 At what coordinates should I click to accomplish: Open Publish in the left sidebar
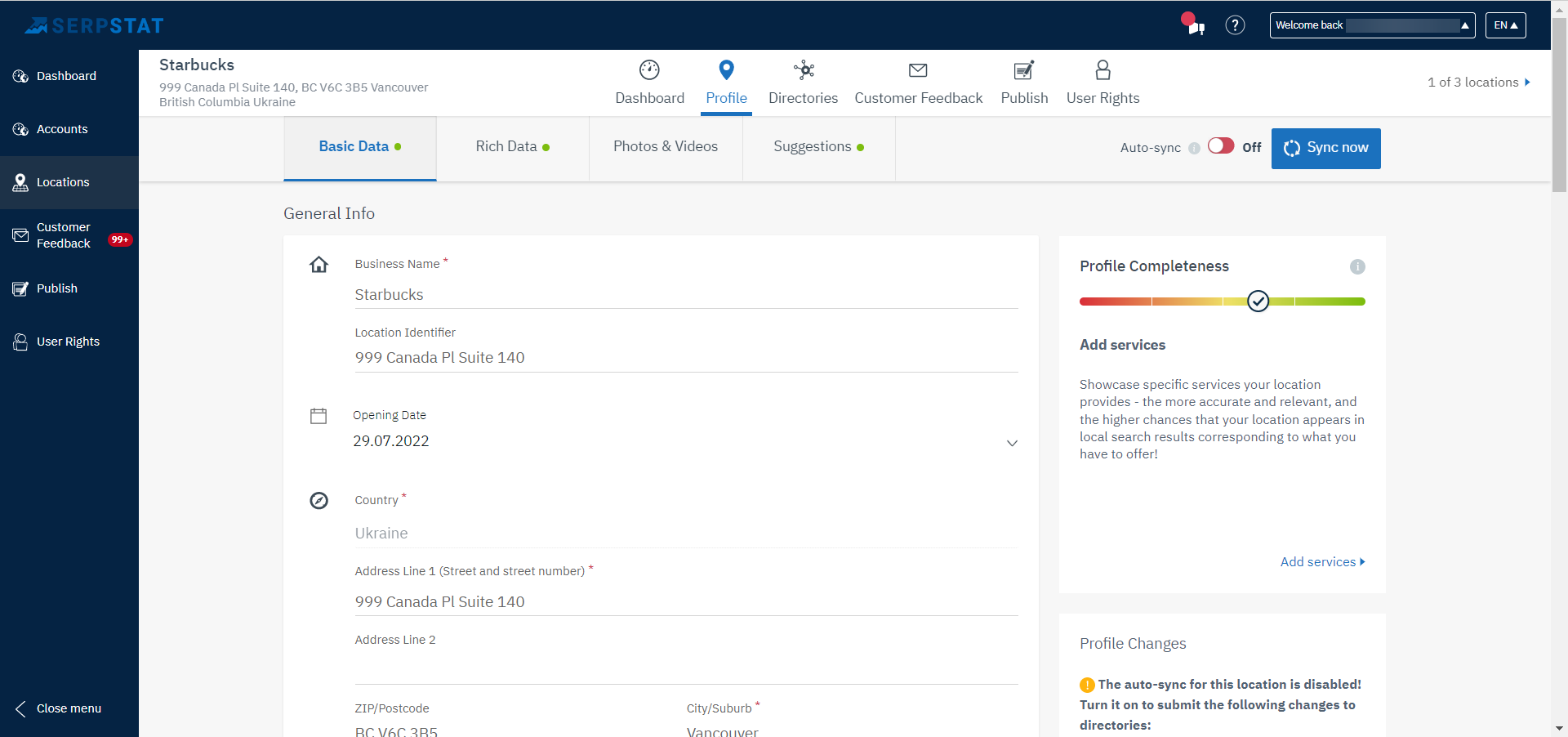(69, 288)
